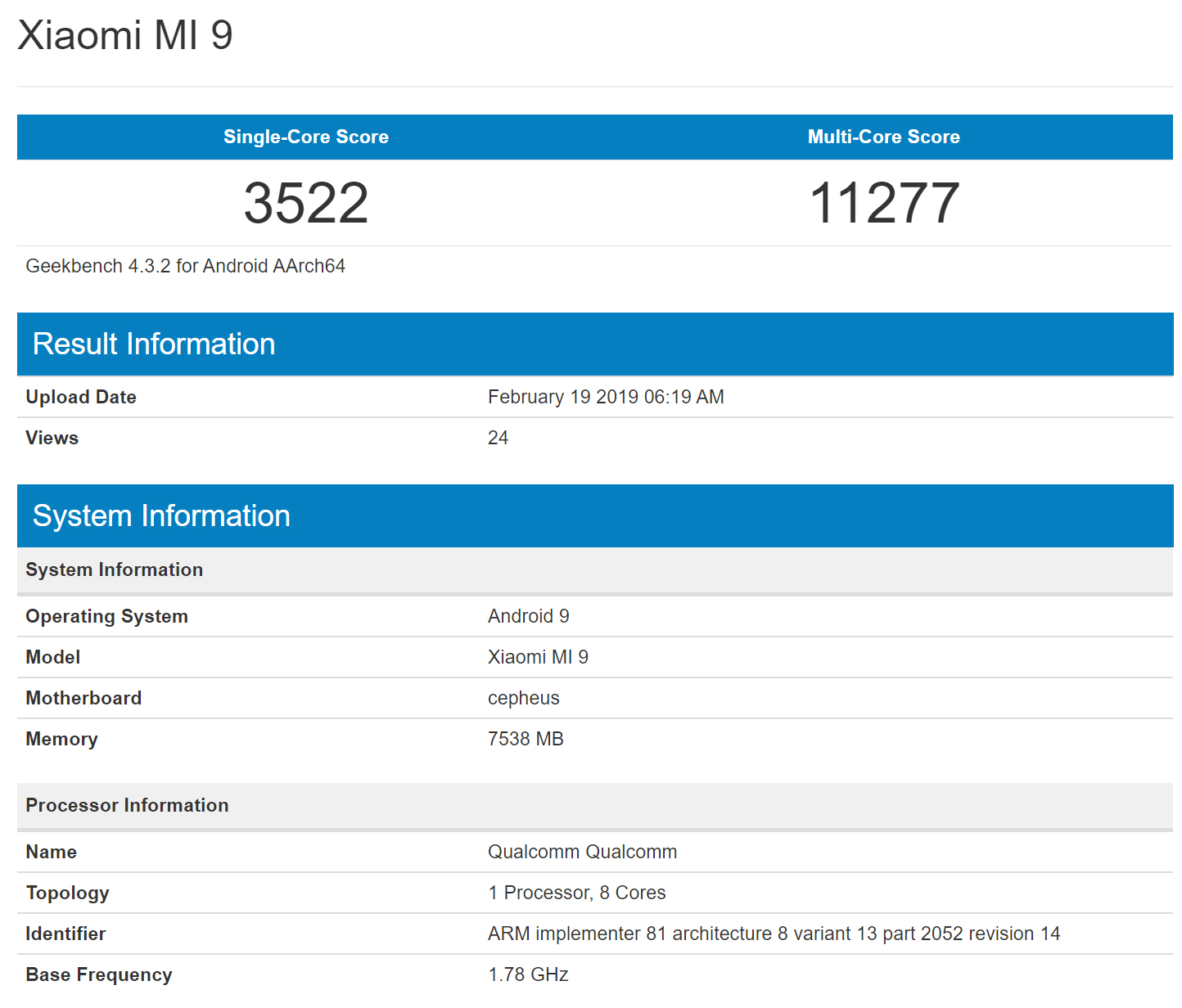The height and width of the screenshot is (1008, 1182).
Task: Select the Single-Core Score header
Action: coord(306,137)
